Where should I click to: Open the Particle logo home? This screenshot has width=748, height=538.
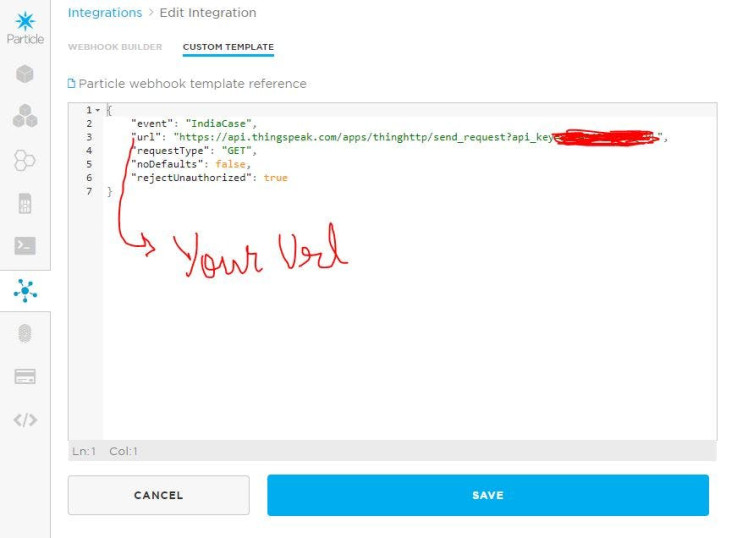pyautogui.click(x=25, y=29)
